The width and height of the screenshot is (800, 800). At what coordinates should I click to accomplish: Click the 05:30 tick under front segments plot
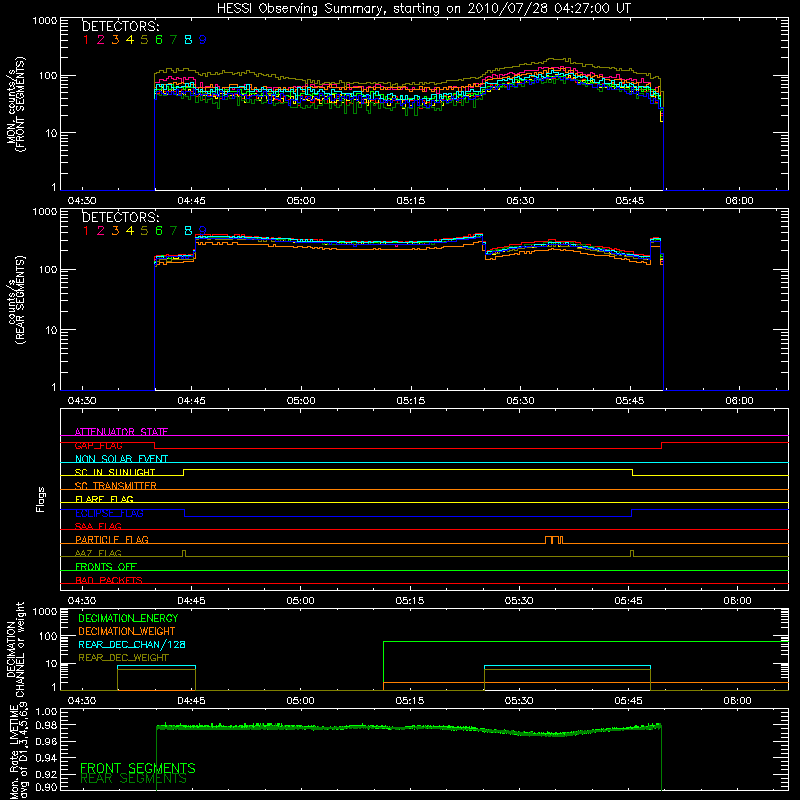[x=520, y=201]
